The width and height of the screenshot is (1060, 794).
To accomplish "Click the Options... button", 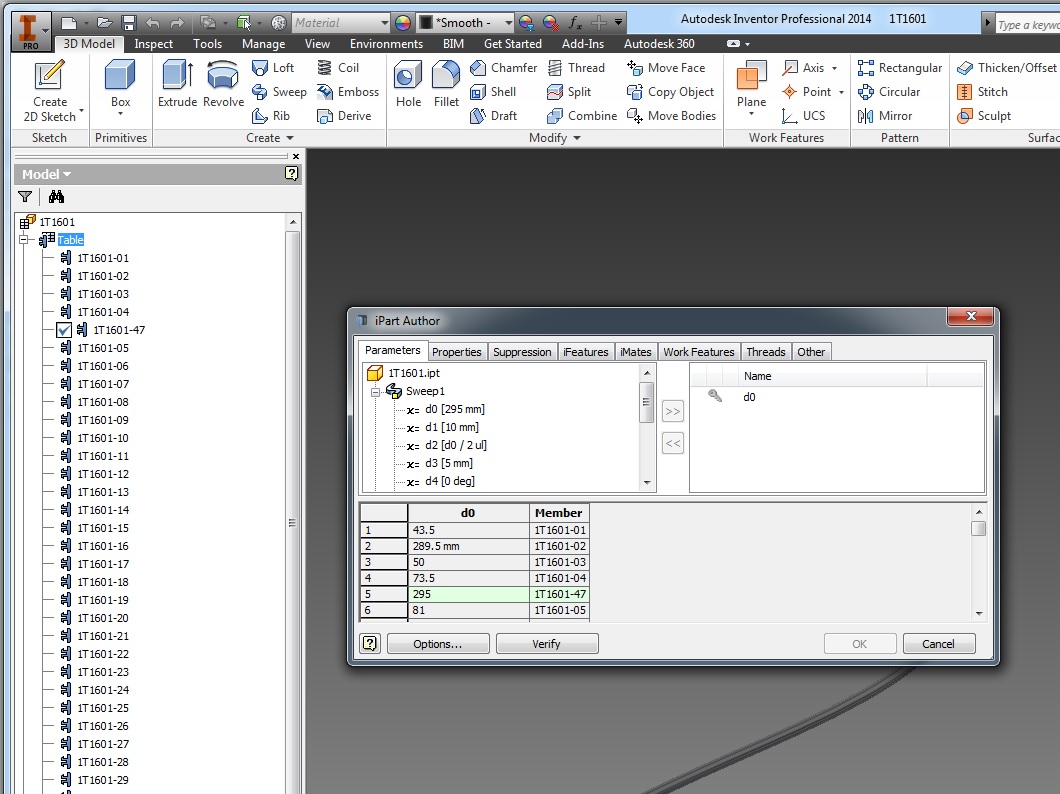I will (x=438, y=644).
